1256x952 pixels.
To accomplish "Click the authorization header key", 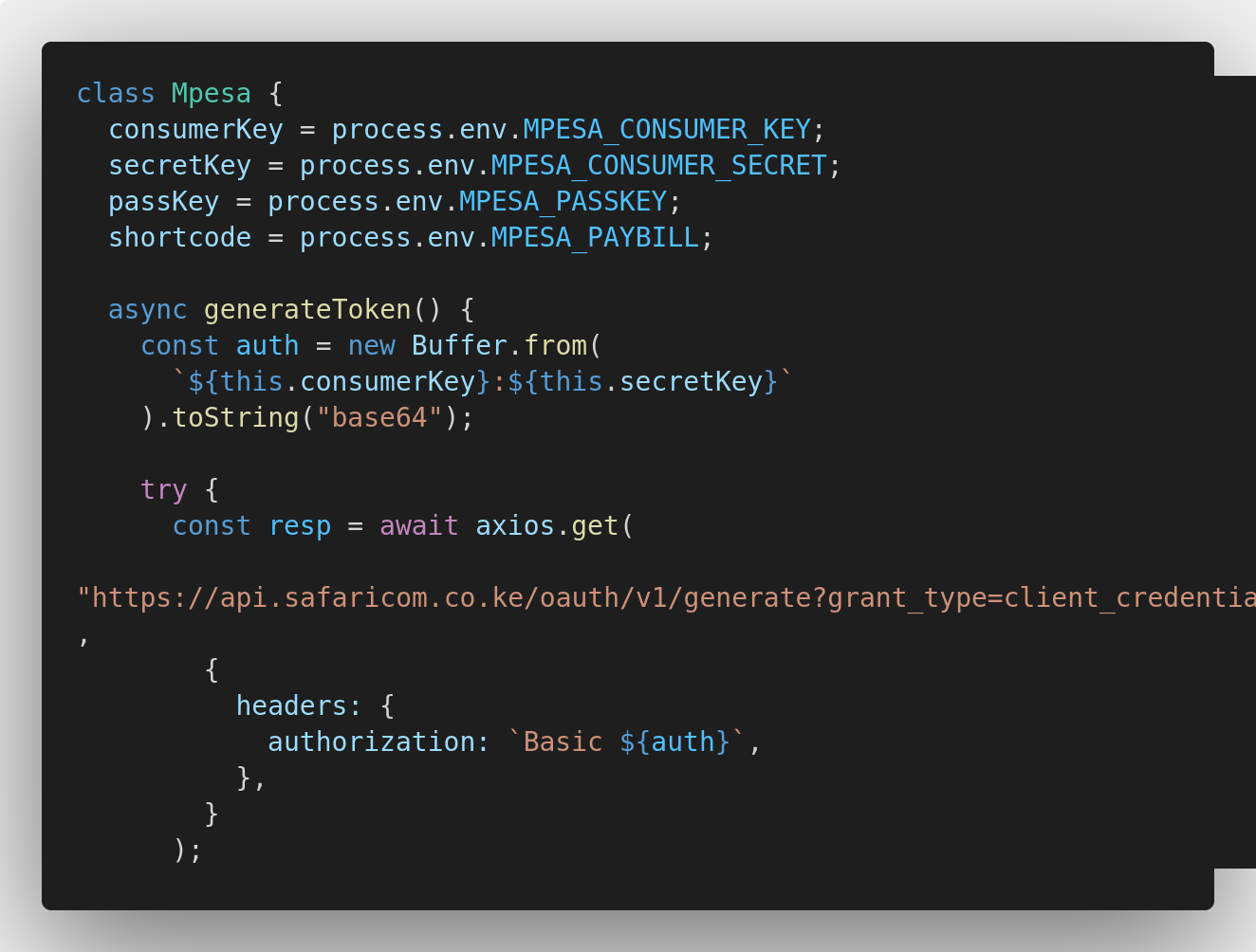I will [371, 742].
